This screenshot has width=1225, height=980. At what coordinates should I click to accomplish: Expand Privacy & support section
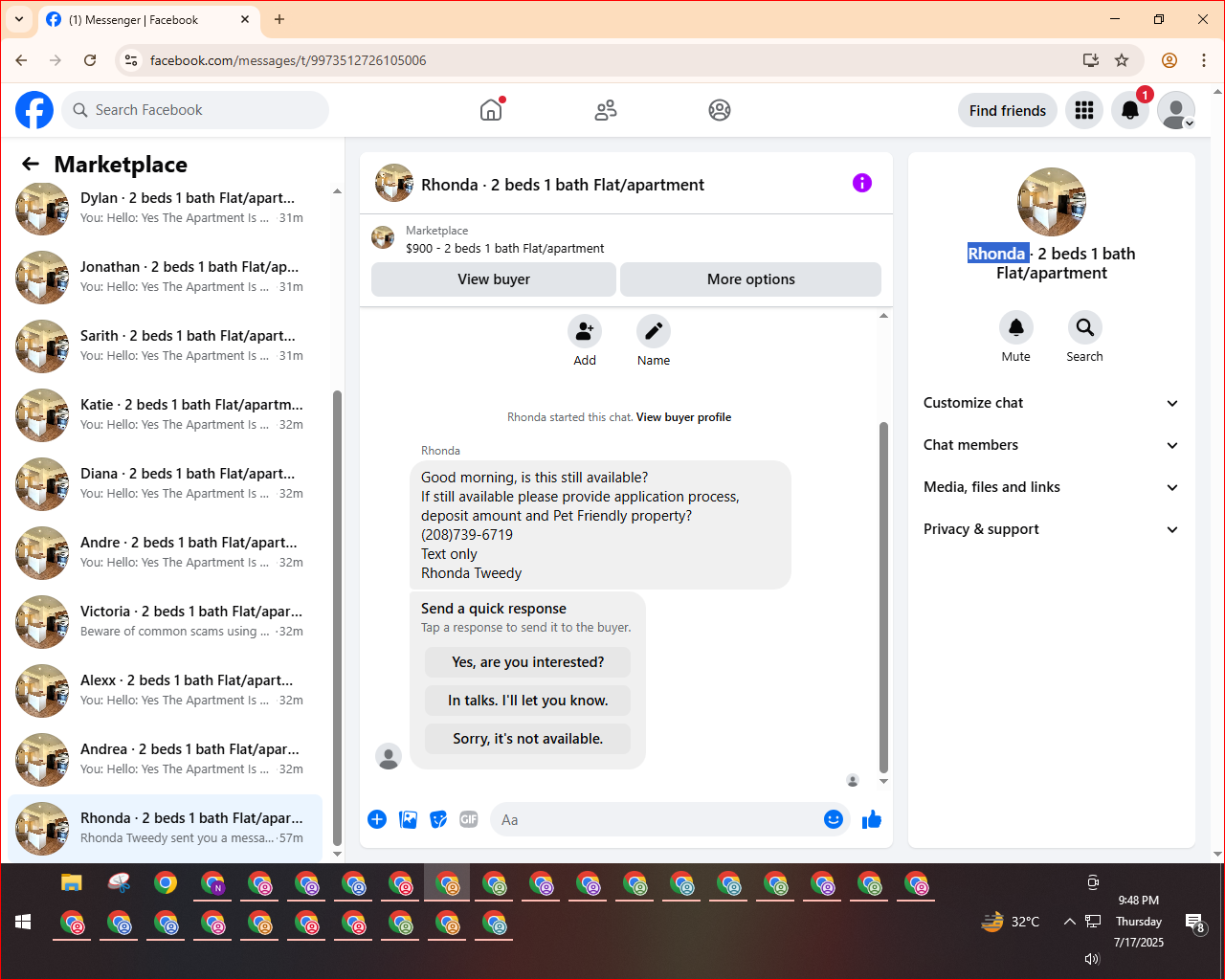[1051, 529]
